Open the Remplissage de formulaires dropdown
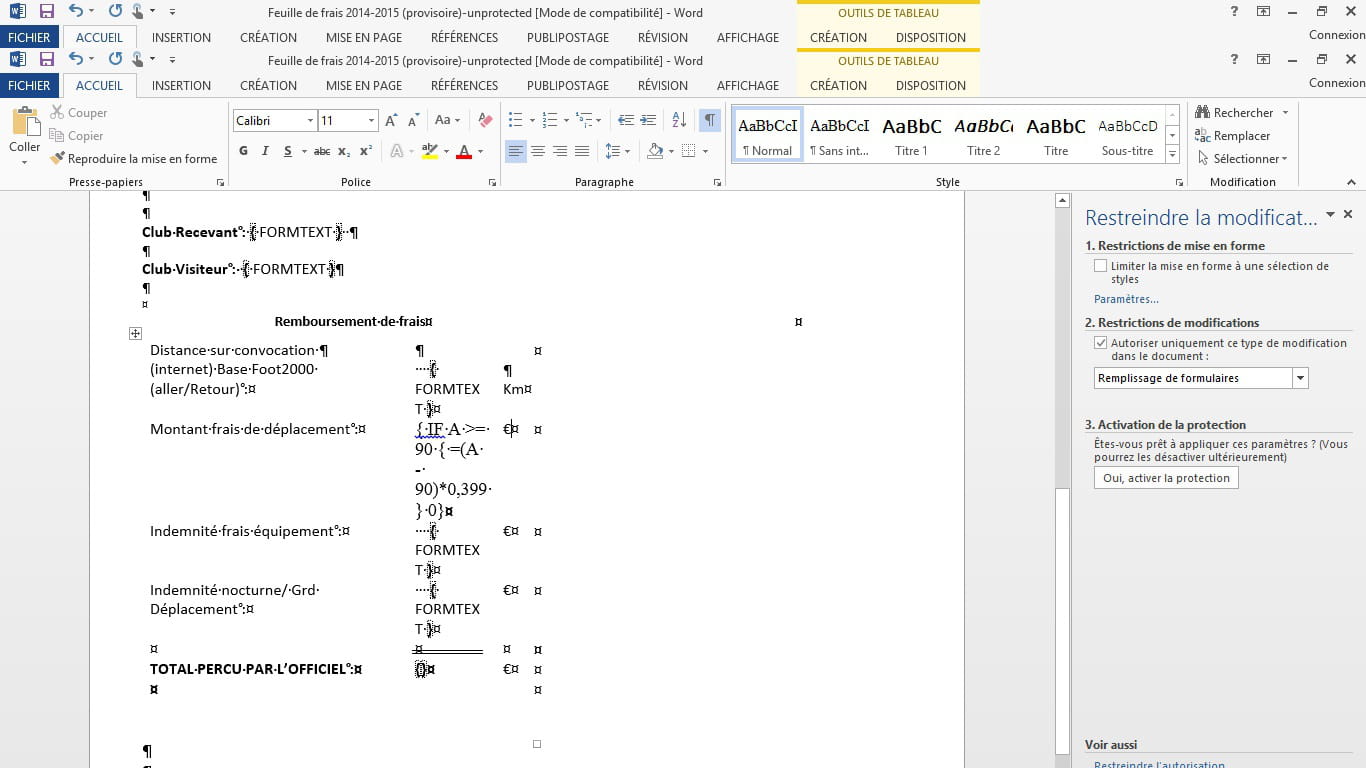This screenshot has height=768, width=1366. click(x=1300, y=378)
